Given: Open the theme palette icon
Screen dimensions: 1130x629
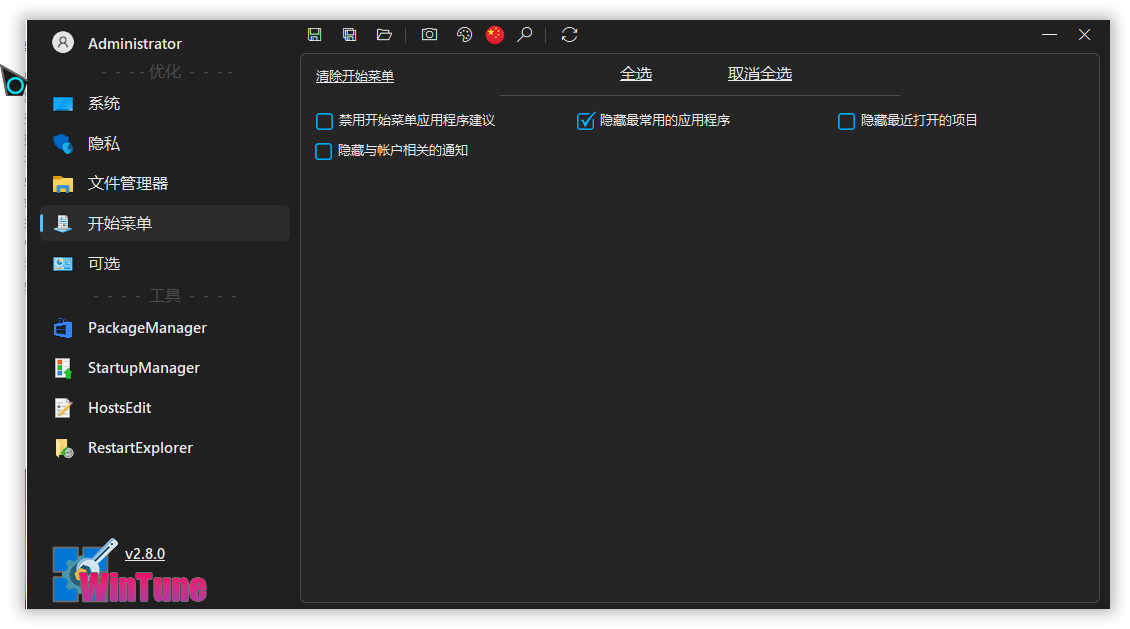Looking at the screenshot, I should coord(464,35).
